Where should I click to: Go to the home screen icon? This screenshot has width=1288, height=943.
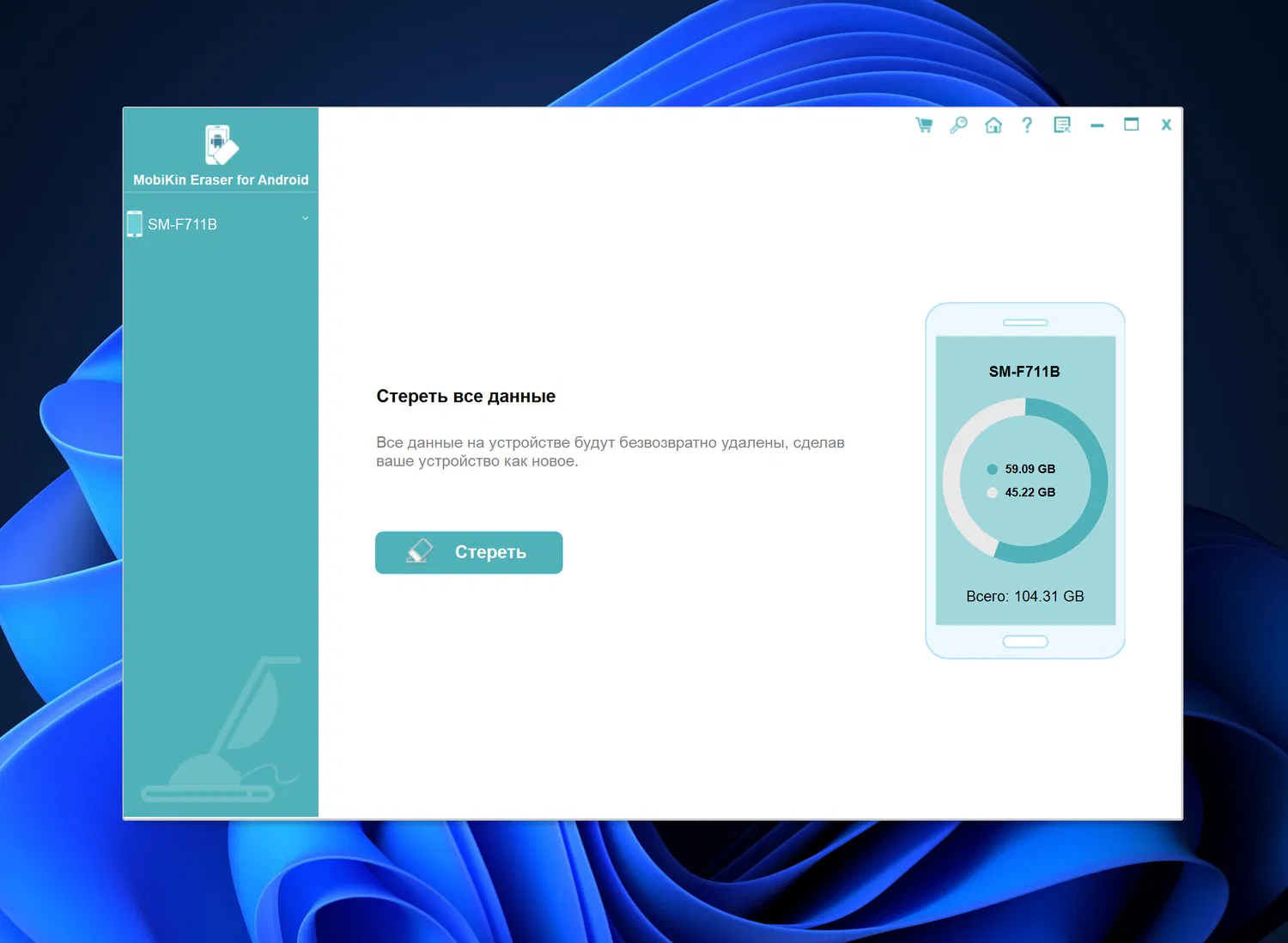[993, 125]
